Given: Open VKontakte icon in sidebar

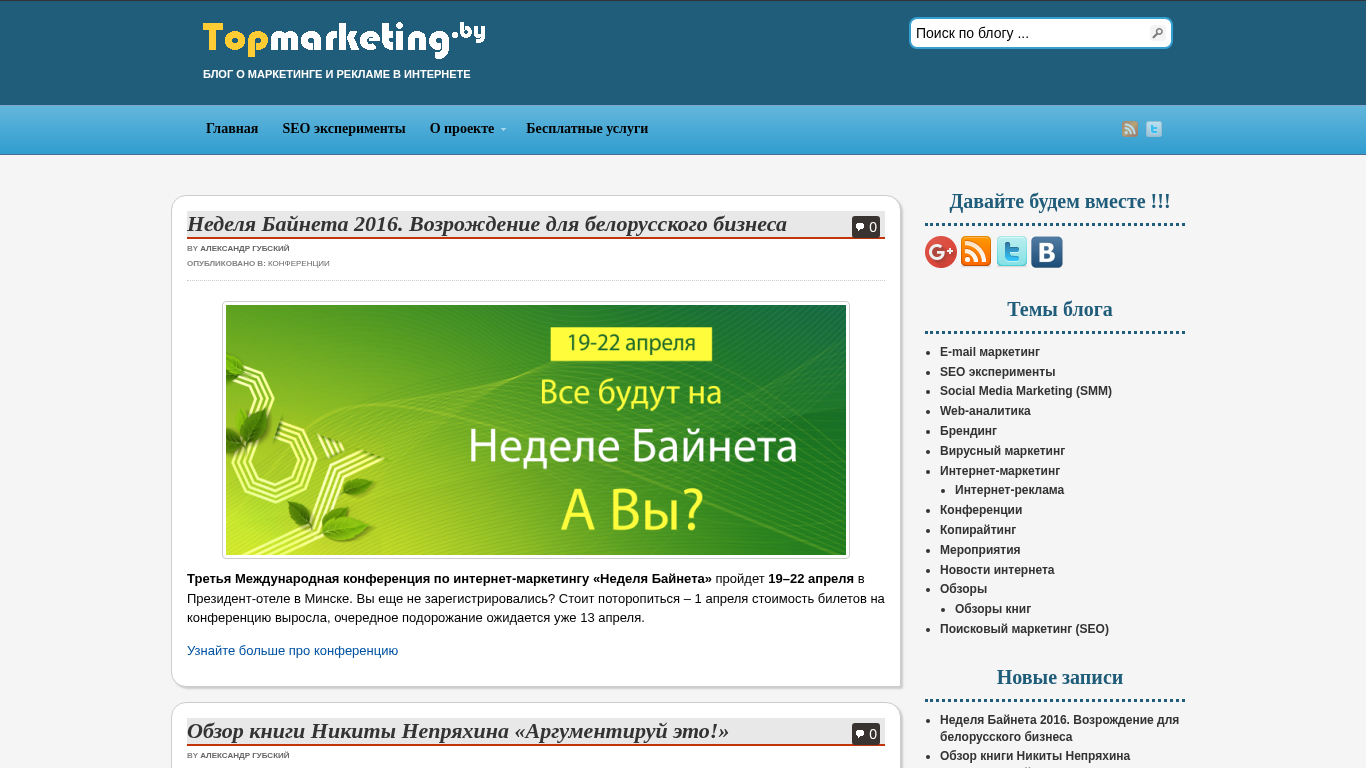Looking at the screenshot, I should pyautogui.click(x=1047, y=252).
